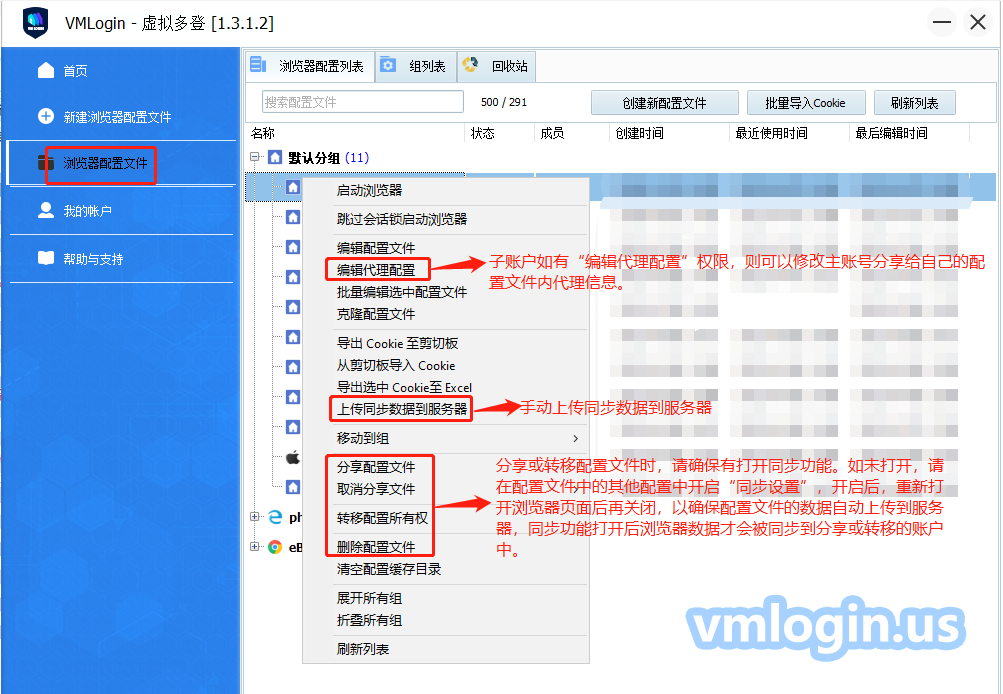Select 启动浏览器 from the context menu
Screen dimensions: 1003x694
tap(369, 190)
